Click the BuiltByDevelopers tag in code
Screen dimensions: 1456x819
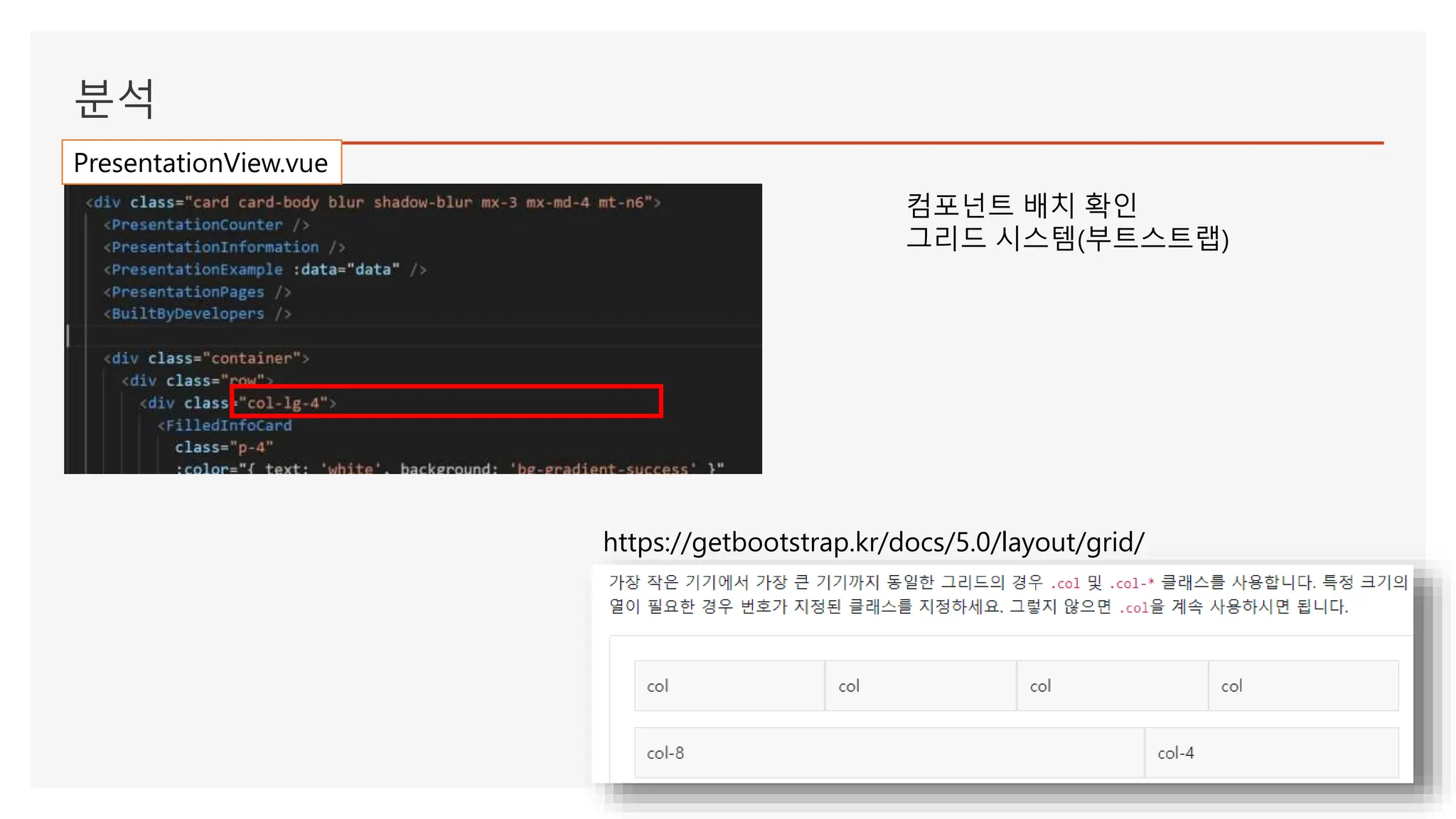(188, 314)
